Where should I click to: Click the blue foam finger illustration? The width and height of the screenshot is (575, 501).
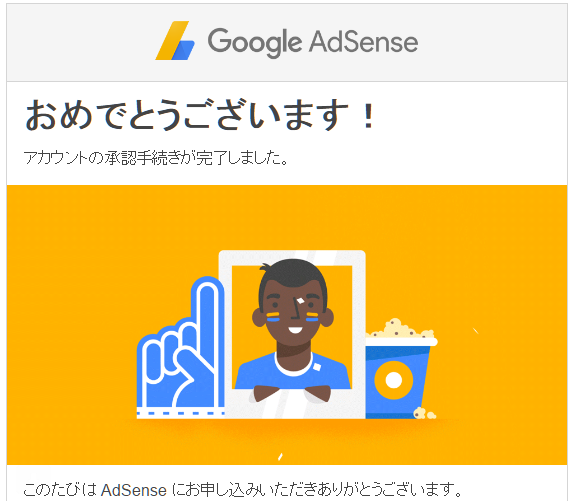pyautogui.click(x=180, y=347)
